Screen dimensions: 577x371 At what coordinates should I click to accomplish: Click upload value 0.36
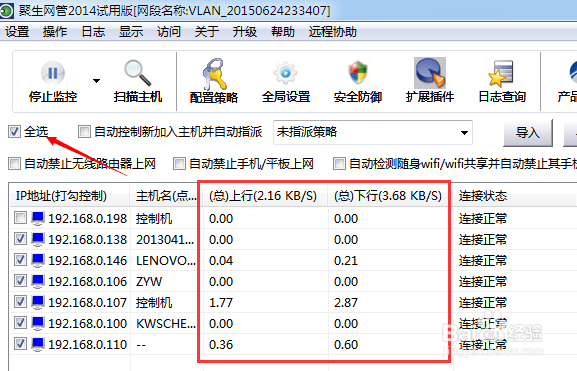click(x=221, y=344)
